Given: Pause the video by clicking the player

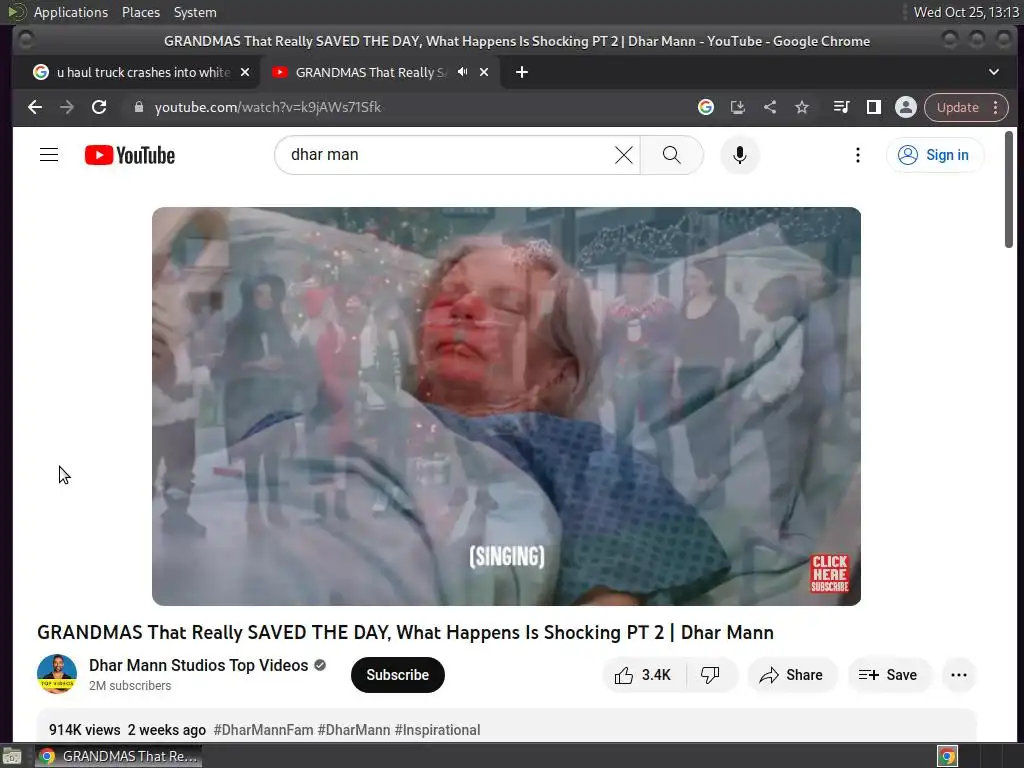Looking at the screenshot, I should click(506, 406).
